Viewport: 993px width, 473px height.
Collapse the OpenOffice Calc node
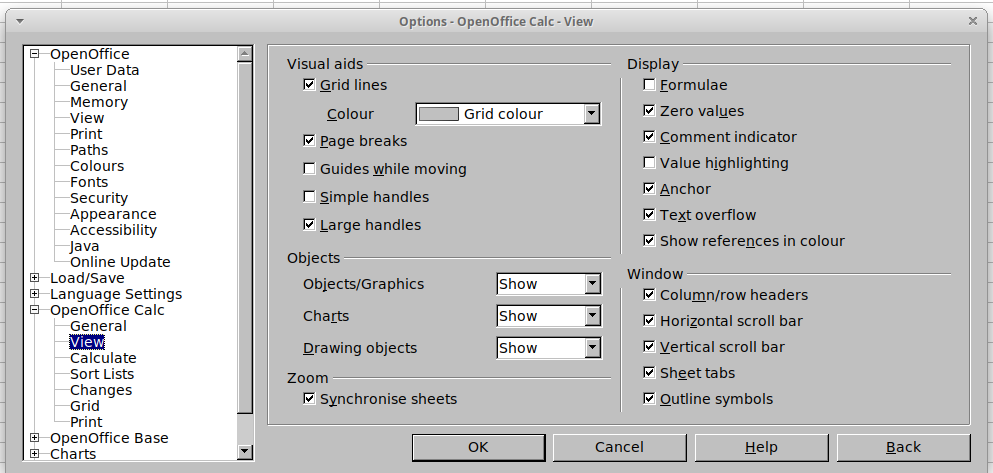35,310
